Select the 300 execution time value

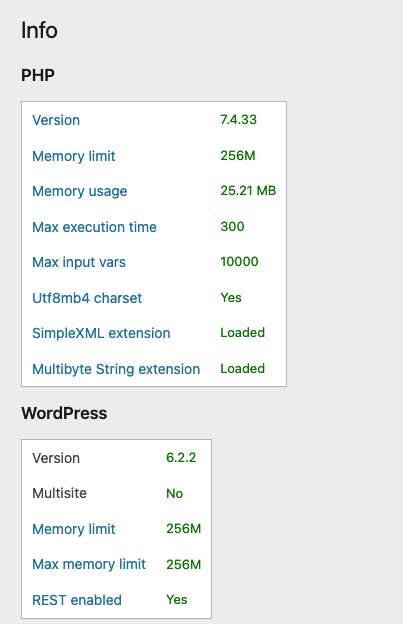pyautogui.click(x=232, y=226)
